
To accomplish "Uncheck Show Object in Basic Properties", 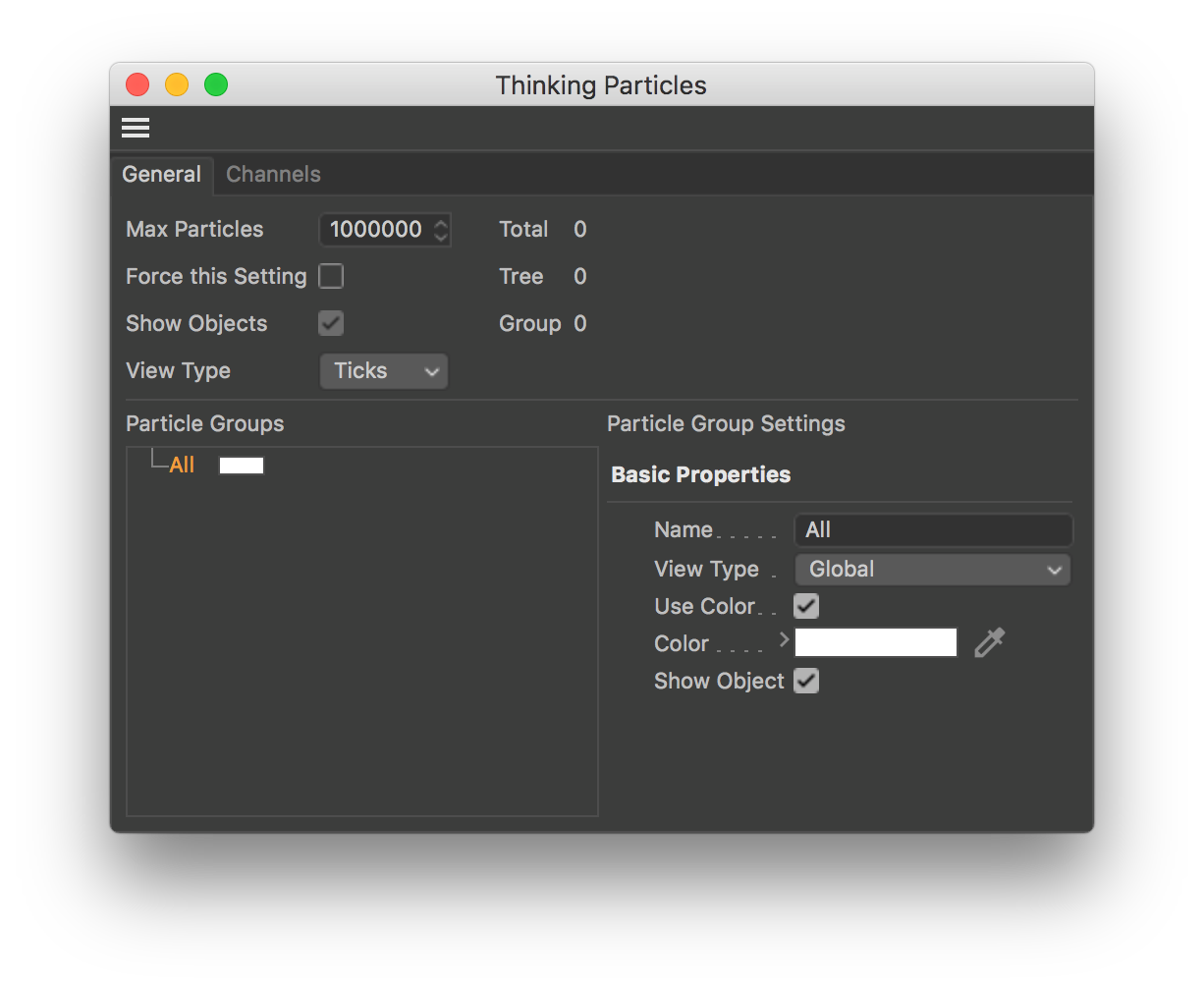I will (806, 681).
